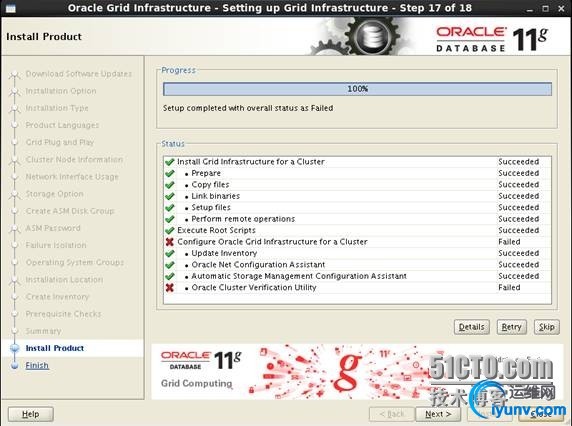Click green check icon beside Setup files
The image size is (572, 426).
[169, 208]
